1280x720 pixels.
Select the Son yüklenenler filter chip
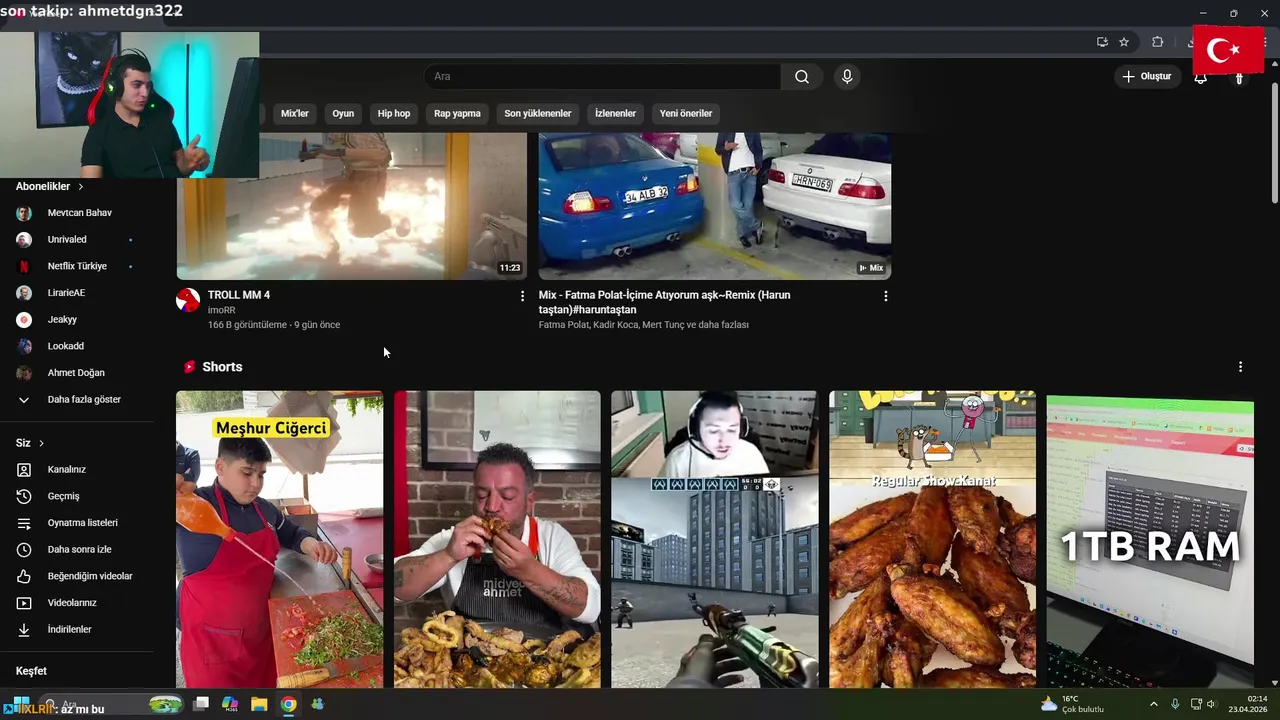pos(538,114)
